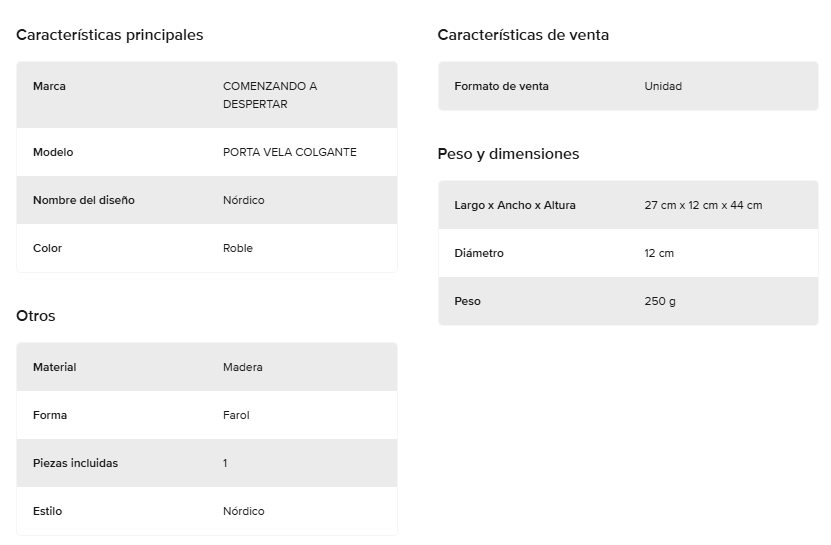Click the Otros section heading

click(36, 316)
